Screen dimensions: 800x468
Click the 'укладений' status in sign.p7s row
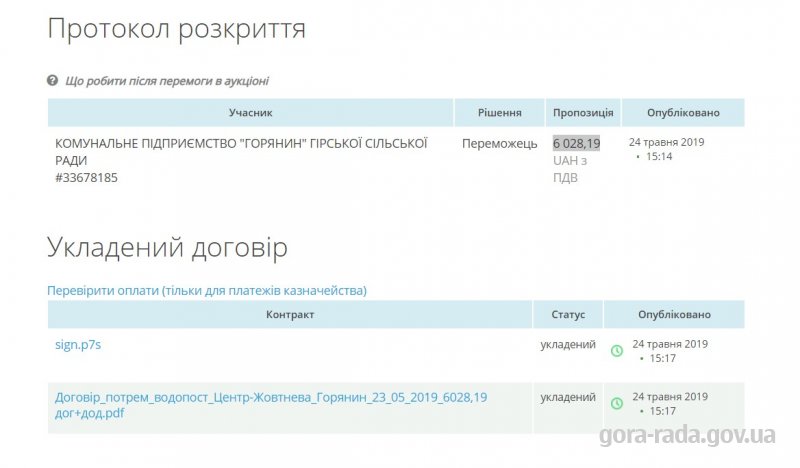click(568, 344)
